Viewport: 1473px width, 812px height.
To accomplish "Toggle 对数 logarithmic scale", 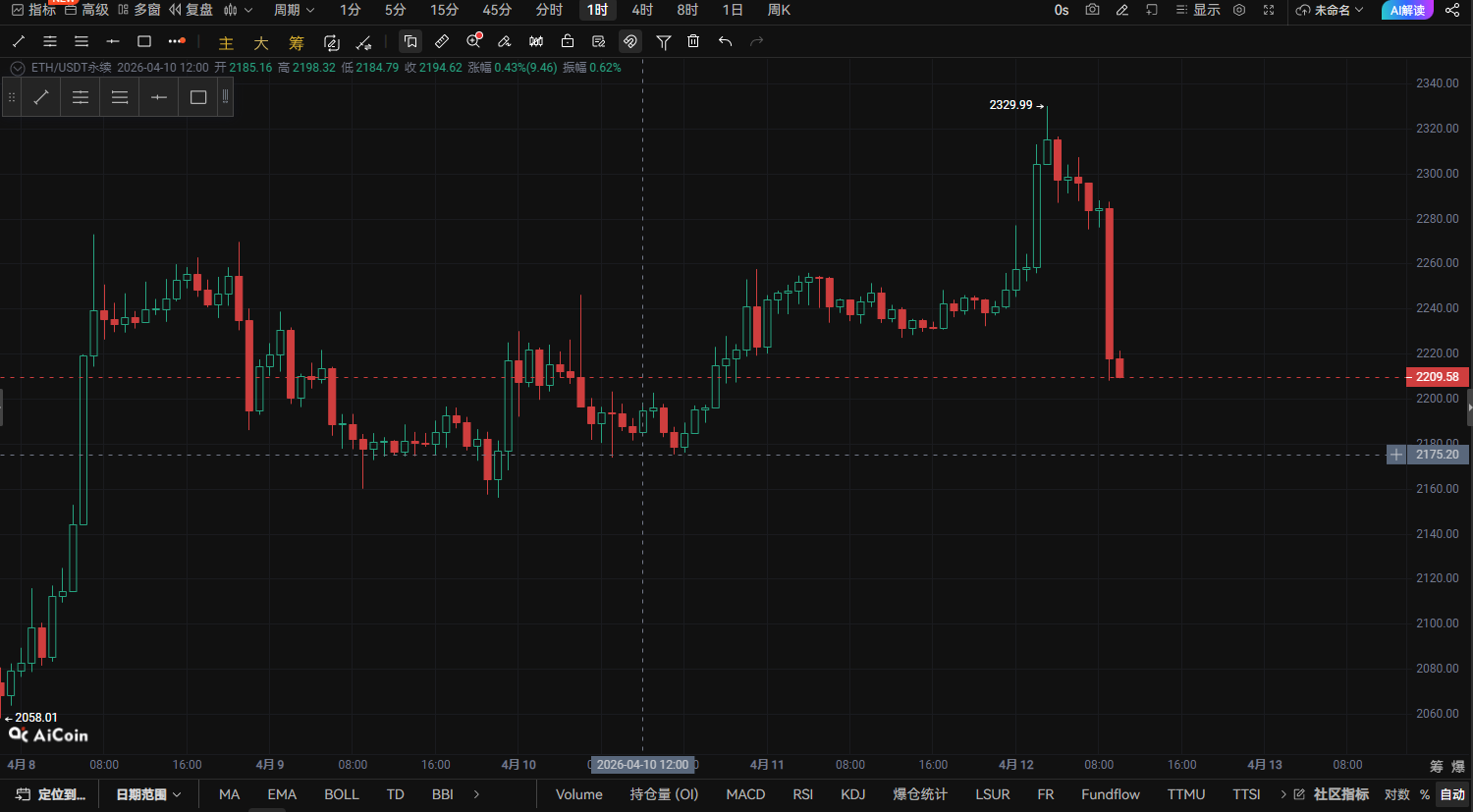I will click(x=1396, y=794).
